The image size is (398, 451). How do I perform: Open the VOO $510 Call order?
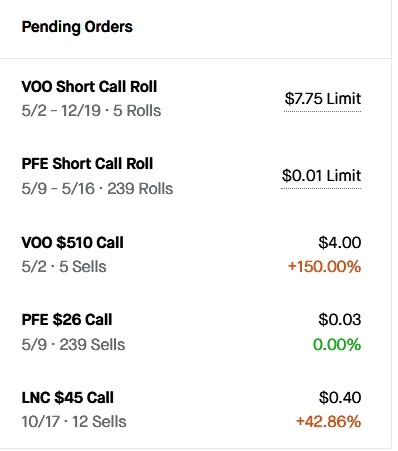[196, 254]
